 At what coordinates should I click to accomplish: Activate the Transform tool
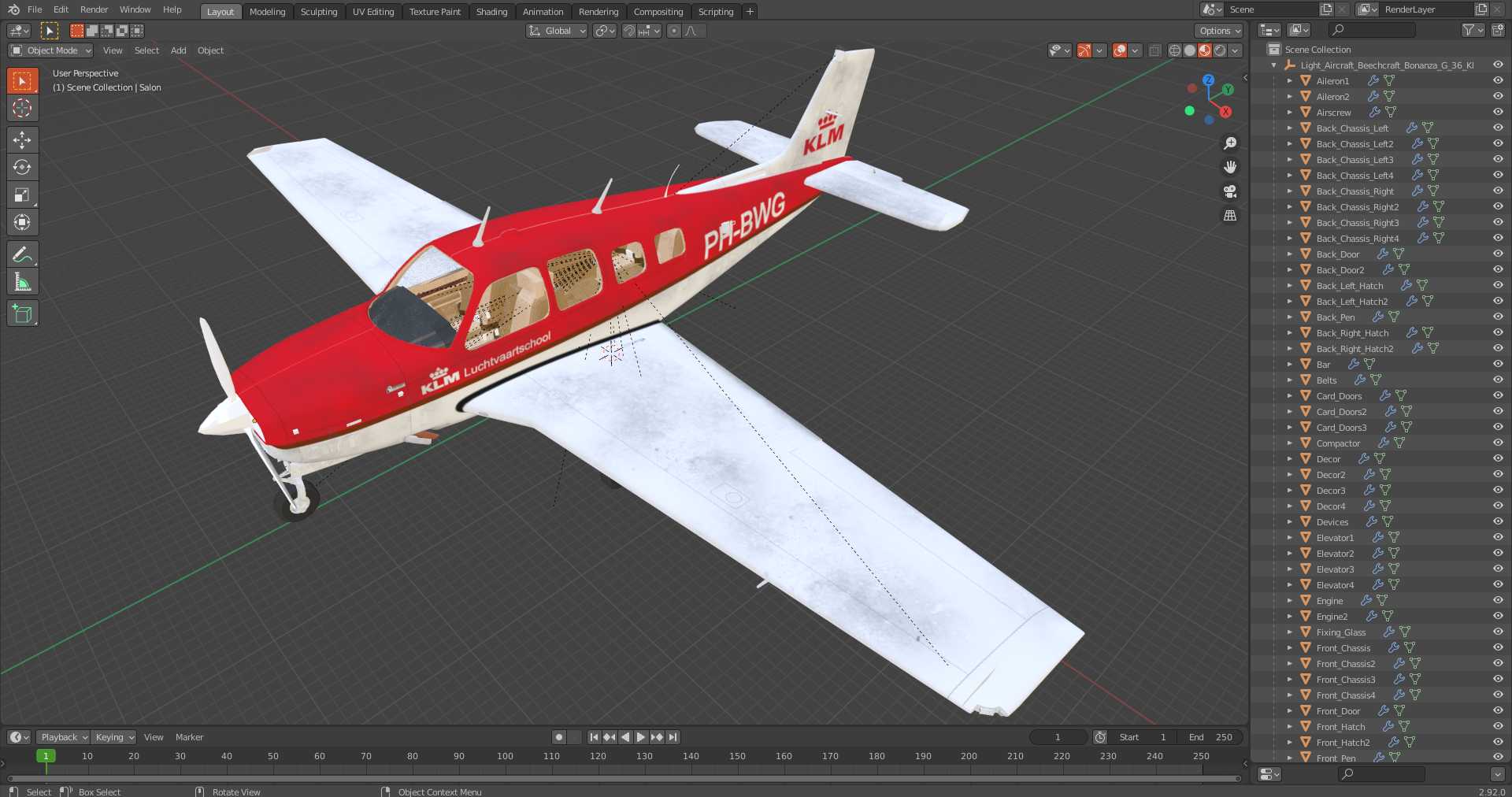pyautogui.click(x=22, y=222)
